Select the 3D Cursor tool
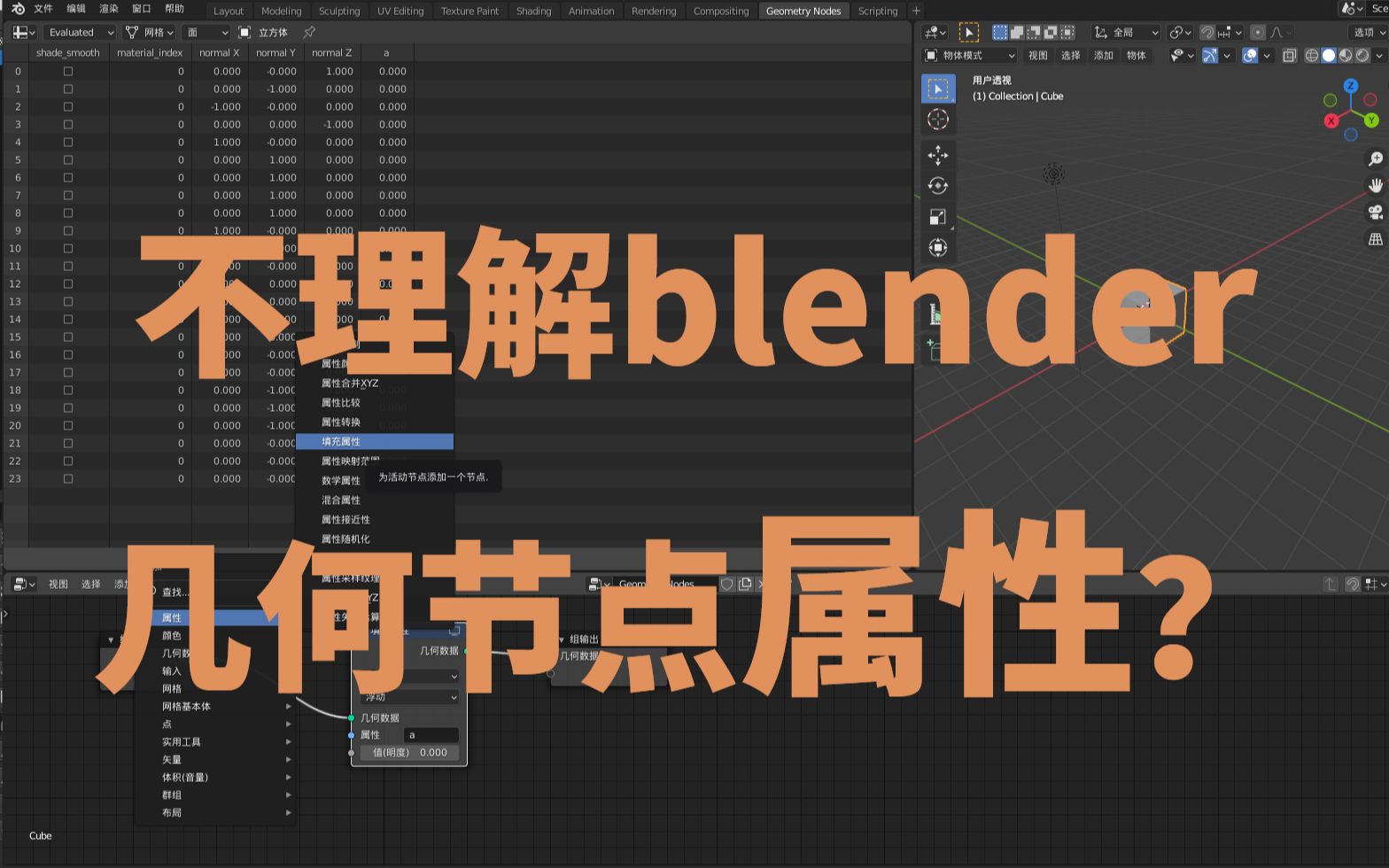This screenshot has height=868, width=1389. coord(938,119)
